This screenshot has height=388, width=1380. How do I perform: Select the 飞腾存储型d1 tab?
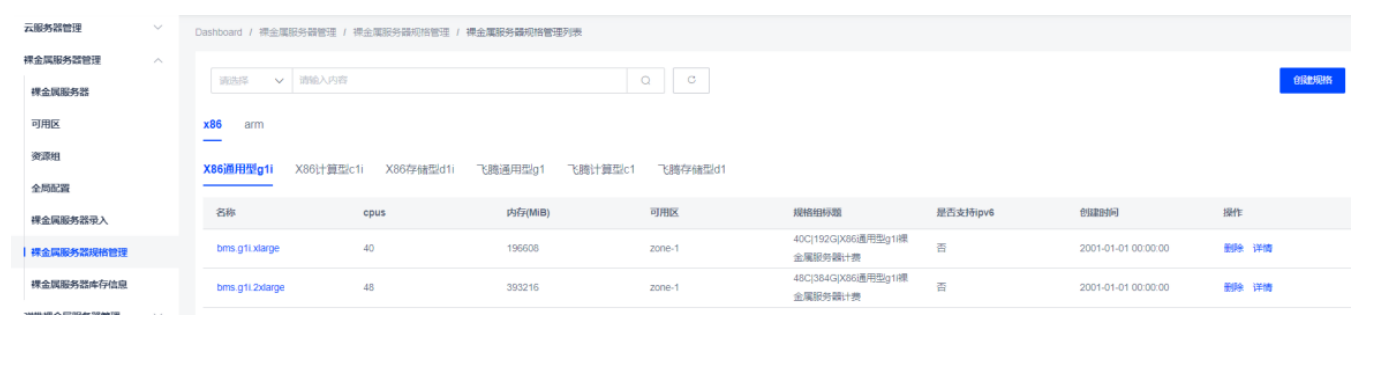tap(692, 170)
